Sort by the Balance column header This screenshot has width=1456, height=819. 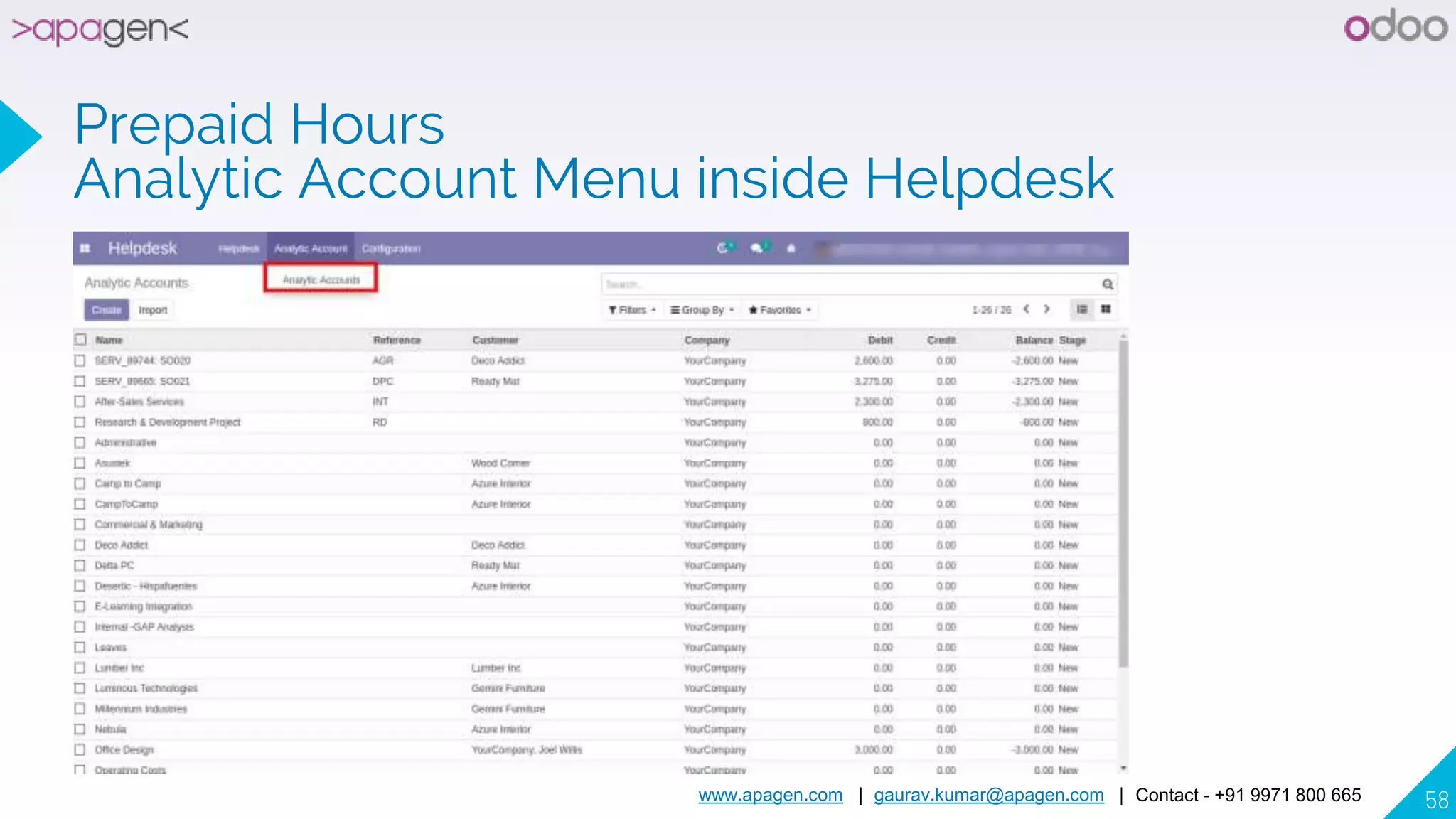pyautogui.click(x=1034, y=341)
